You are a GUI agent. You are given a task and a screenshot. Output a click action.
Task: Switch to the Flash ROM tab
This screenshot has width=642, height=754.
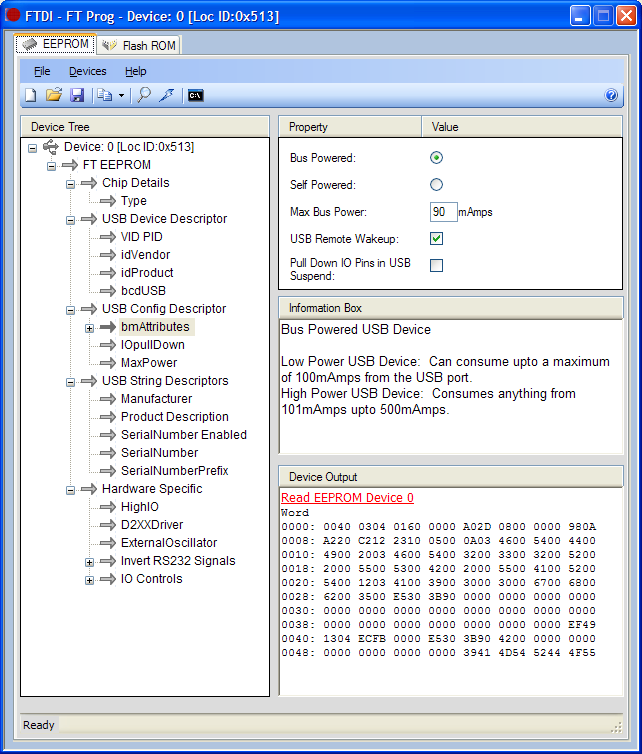tap(139, 46)
